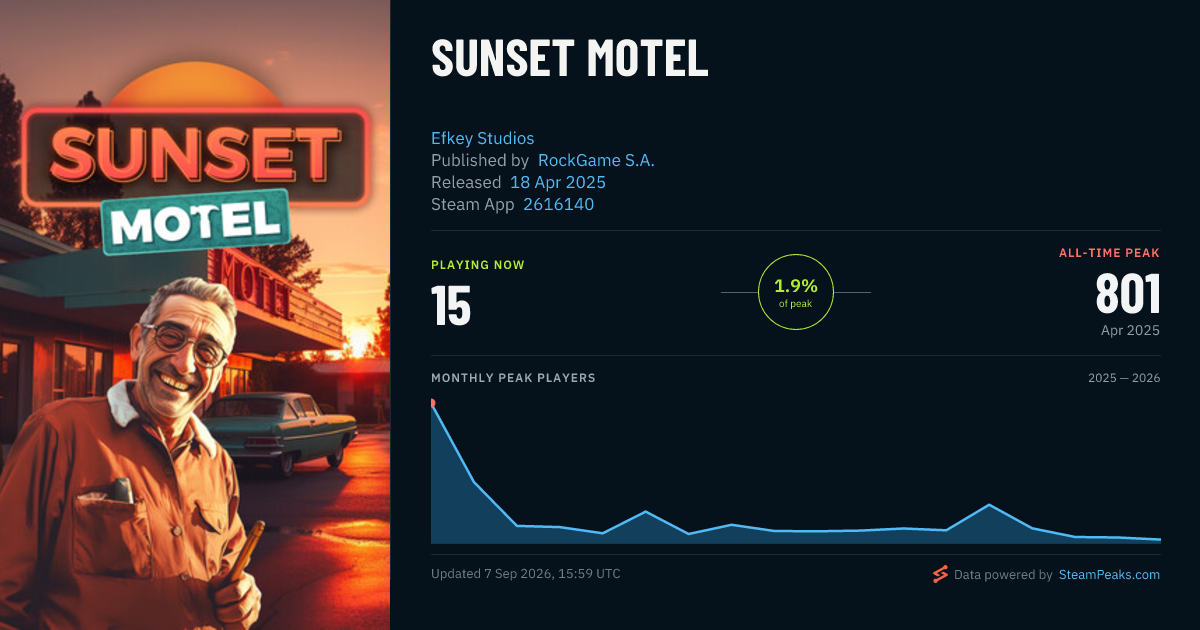Click the release date 18 Apr 2025
Screen dimensions: 1200x630
point(558,182)
